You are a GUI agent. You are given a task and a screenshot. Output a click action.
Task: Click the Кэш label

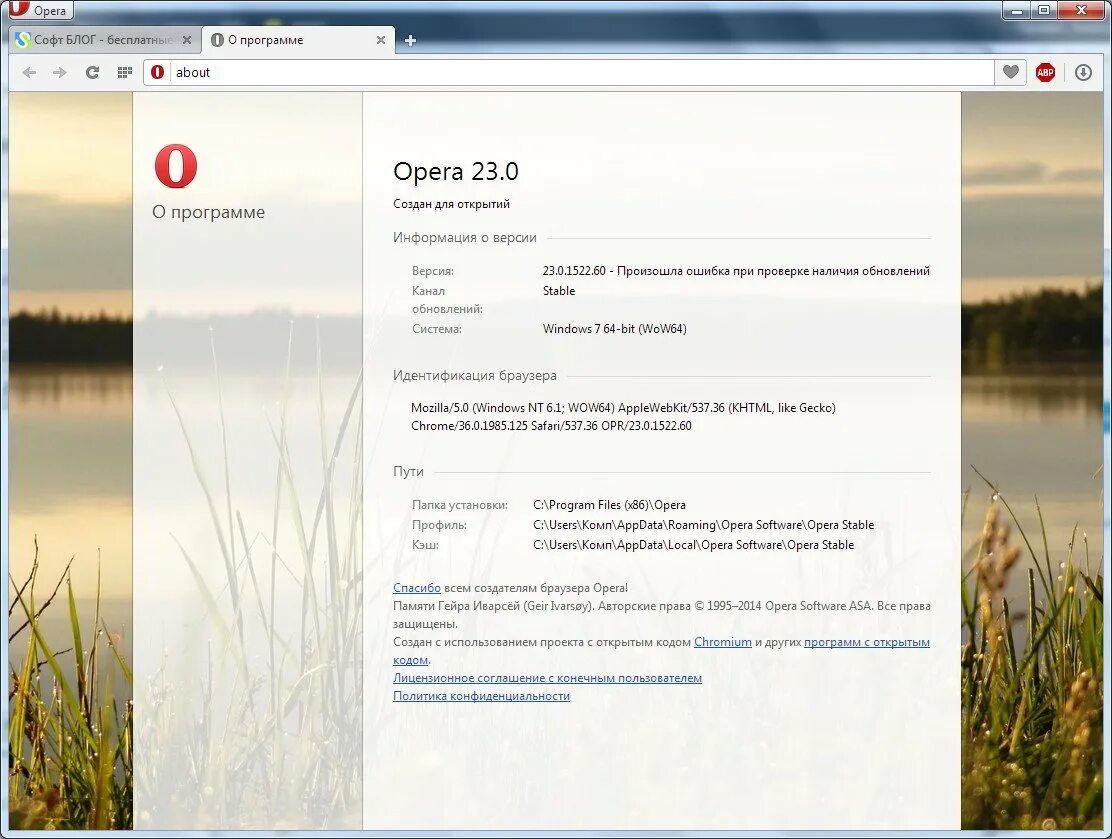[x=425, y=545]
